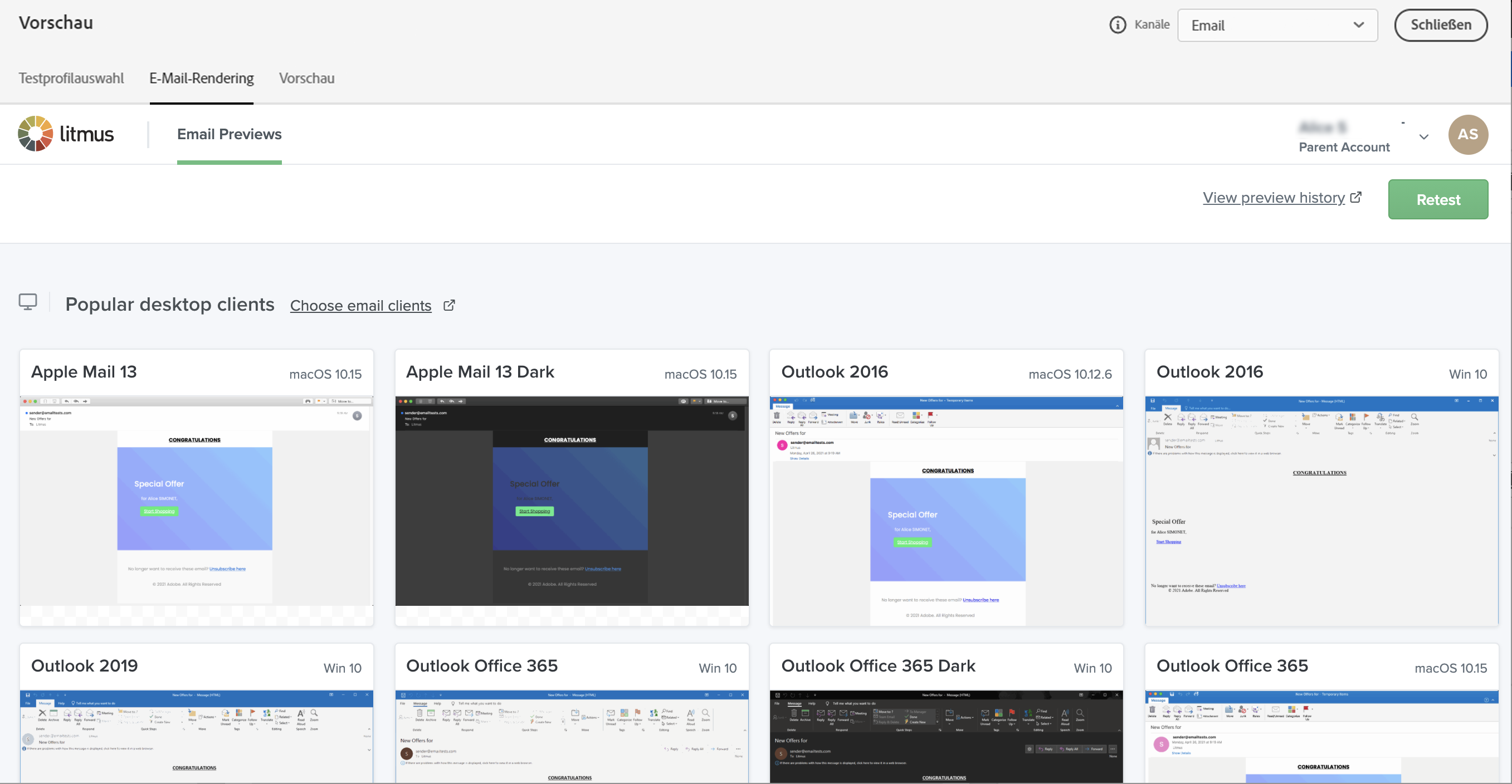This screenshot has width=1512, height=784.
Task: Open the Kanäle Email dropdown
Action: tap(1277, 25)
